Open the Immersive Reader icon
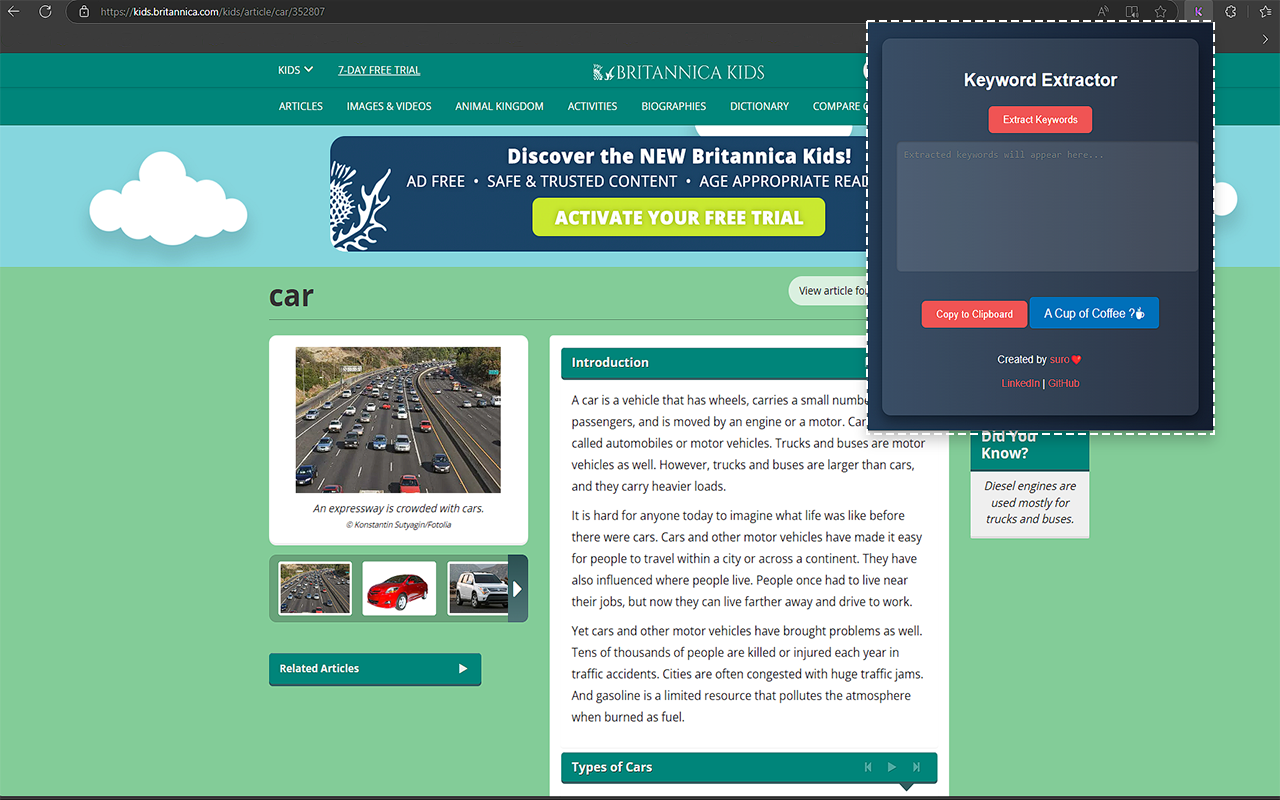This screenshot has height=800, width=1280. (x=1132, y=12)
